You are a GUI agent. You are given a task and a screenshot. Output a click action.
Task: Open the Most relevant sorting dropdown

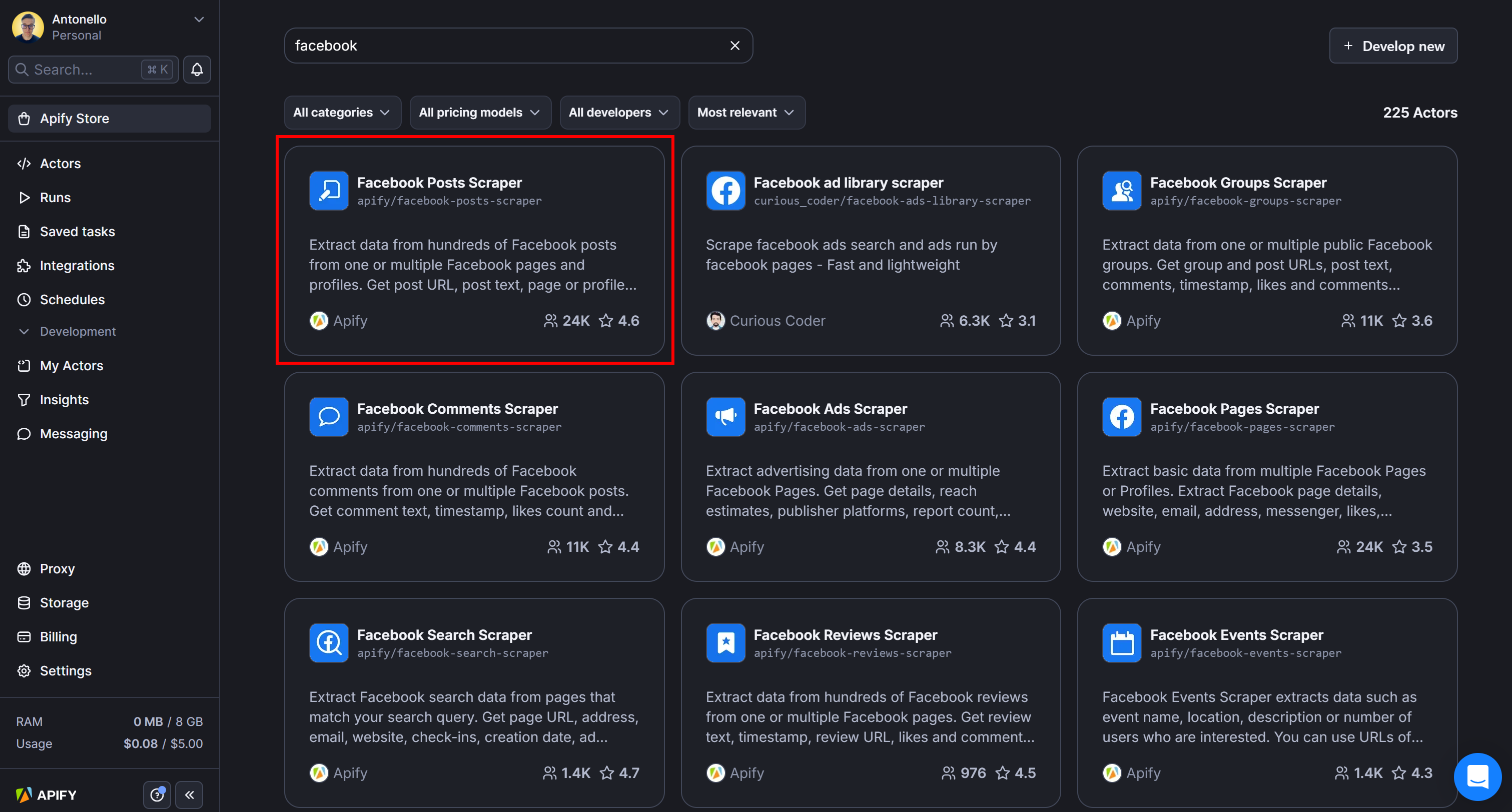pos(746,112)
